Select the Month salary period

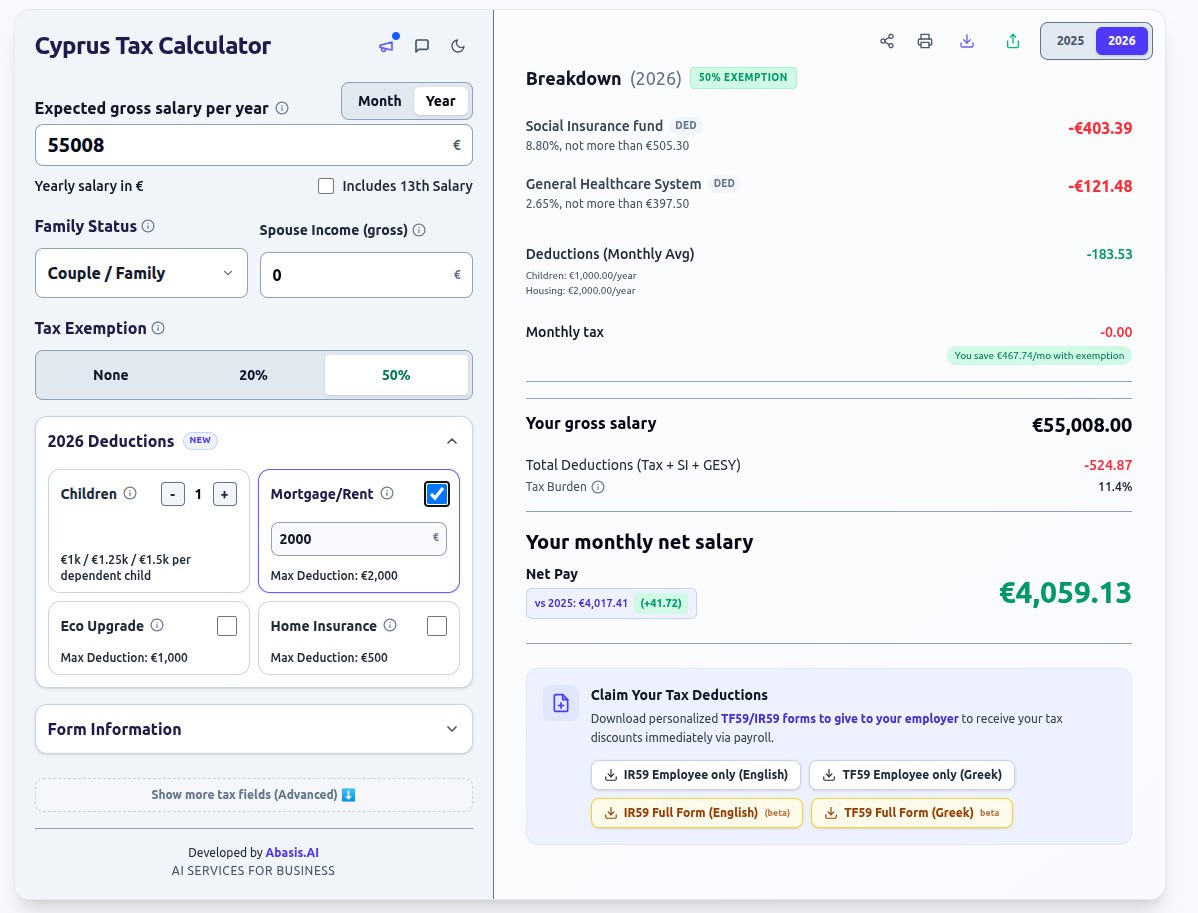379,101
